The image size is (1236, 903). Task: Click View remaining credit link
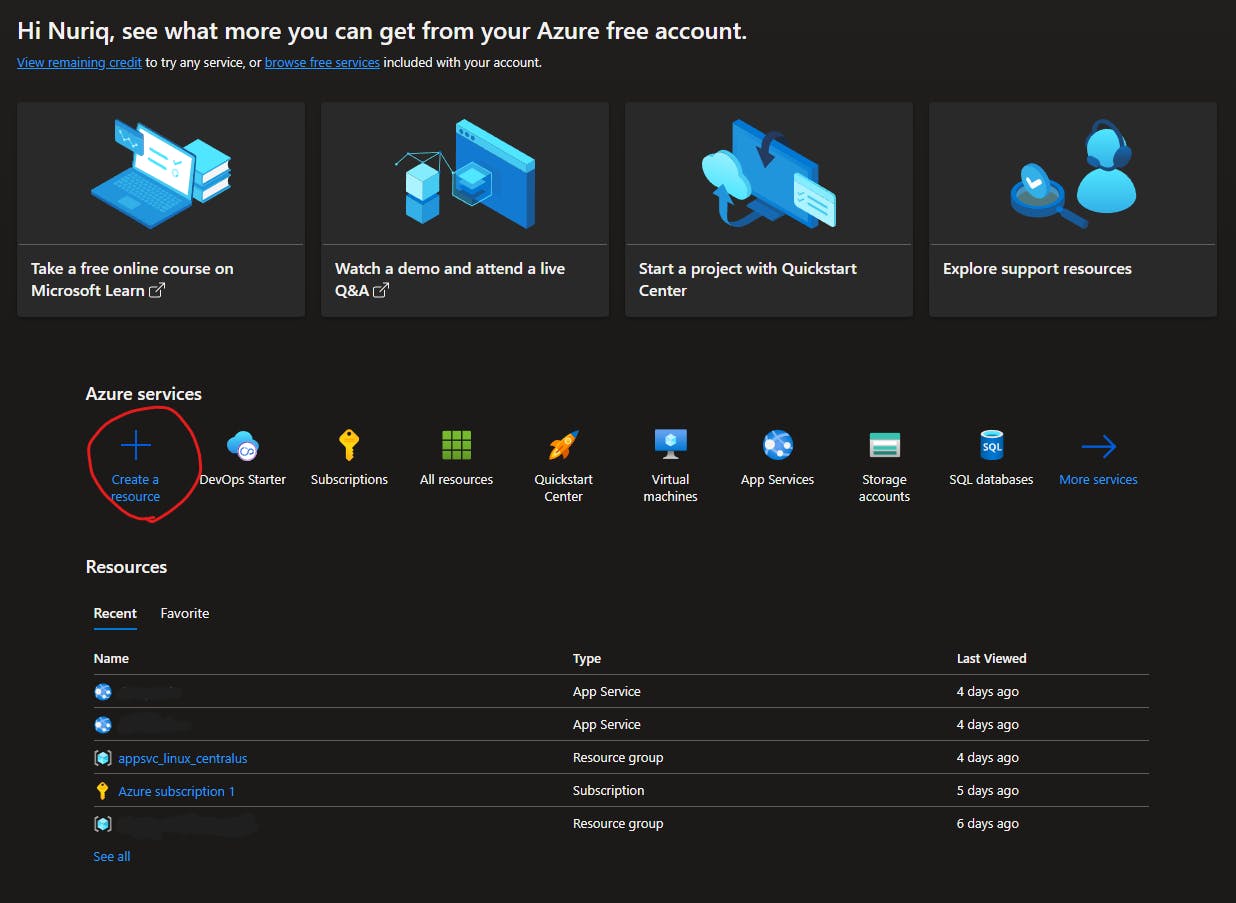pyautogui.click(x=79, y=62)
